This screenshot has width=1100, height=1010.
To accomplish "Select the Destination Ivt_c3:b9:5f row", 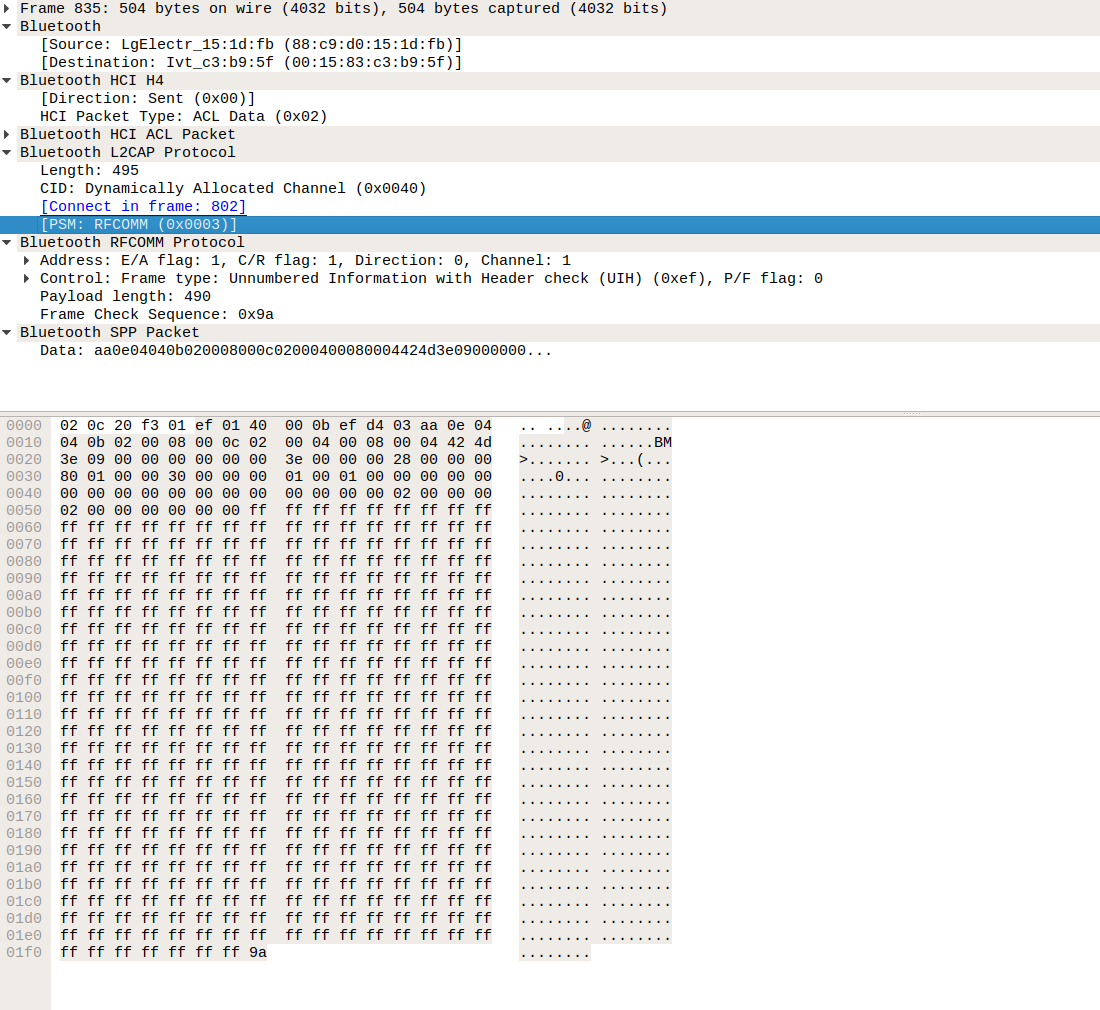I will (x=250, y=62).
